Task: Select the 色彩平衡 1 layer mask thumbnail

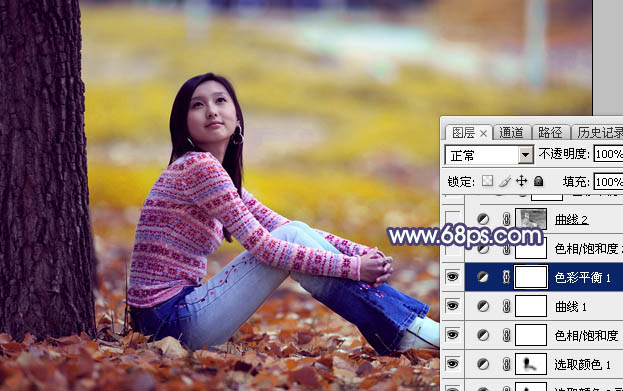Action: (531, 277)
